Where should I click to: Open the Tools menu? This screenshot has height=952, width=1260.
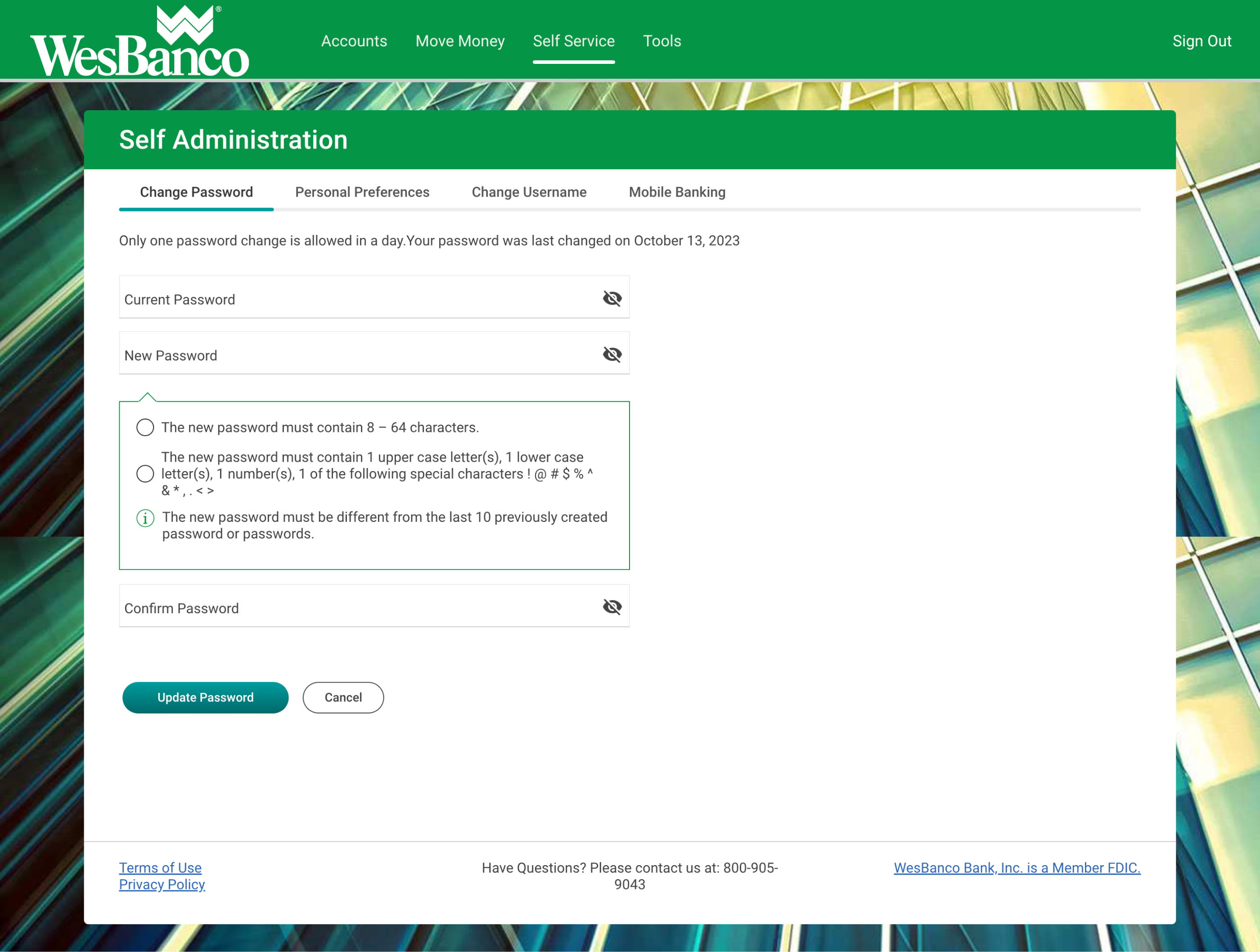662,41
